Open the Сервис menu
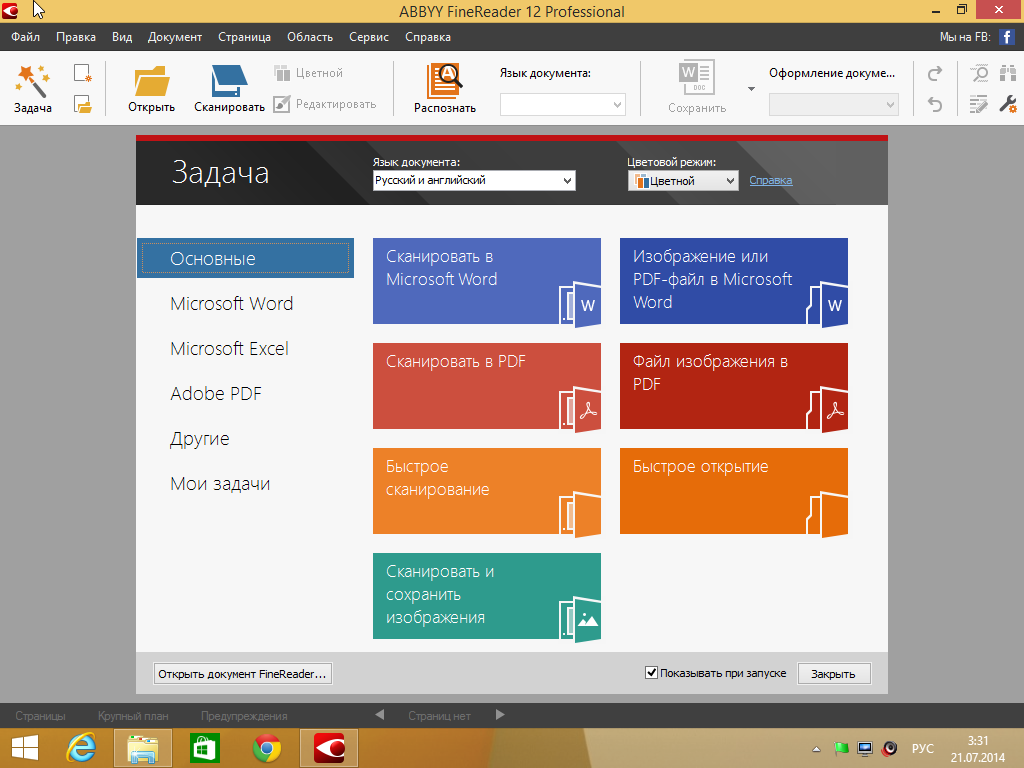The image size is (1024, 768). point(369,37)
